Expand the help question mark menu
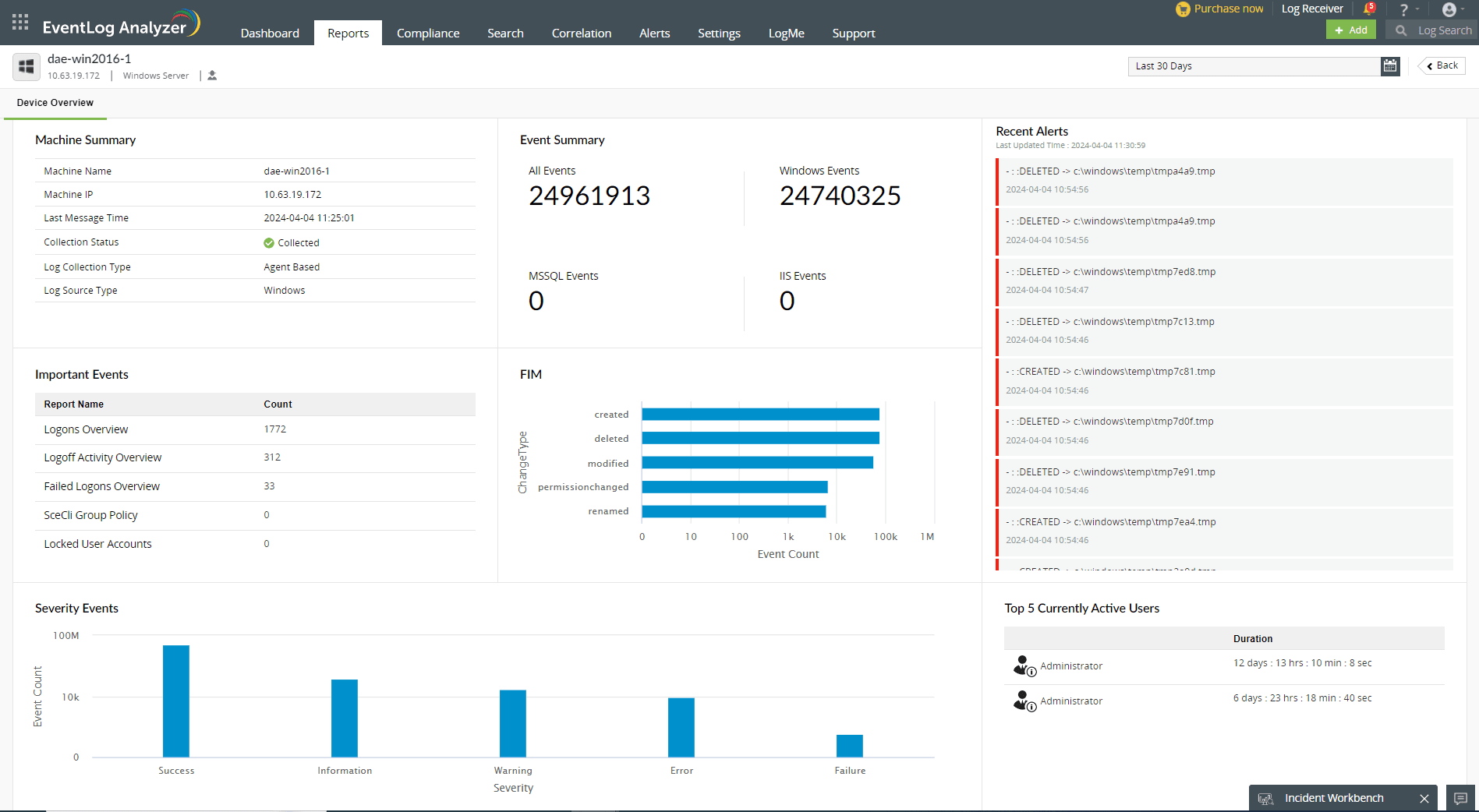This screenshot has height=812, width=1479. [1406, 9]
